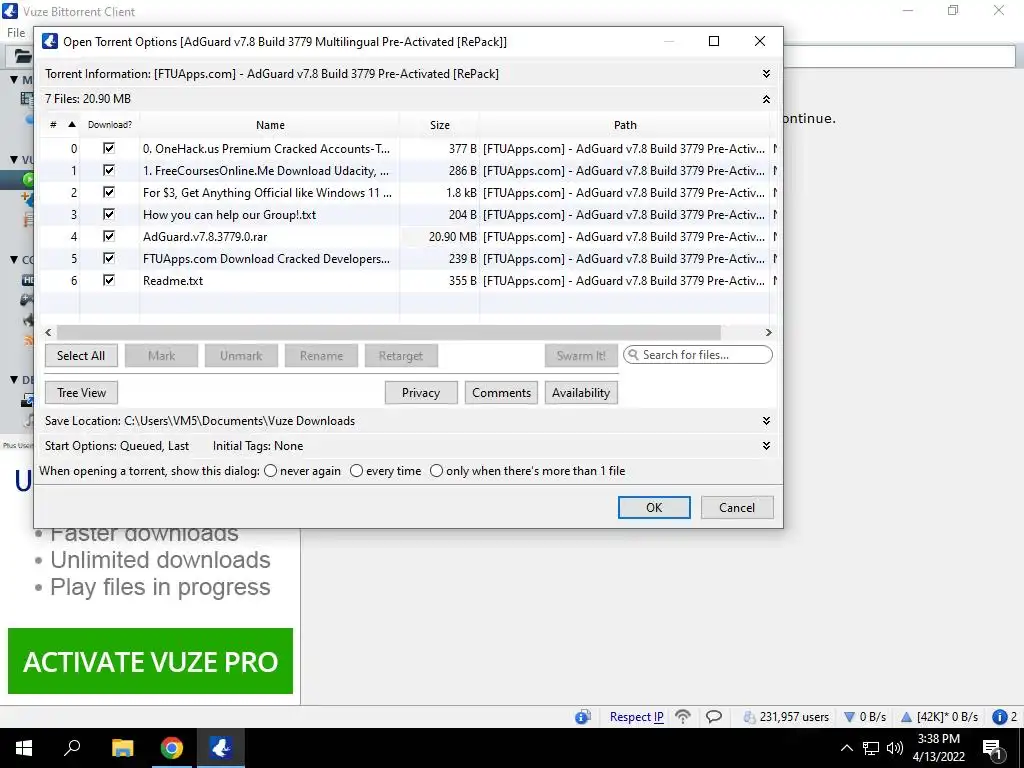The width and height of the screenshot is (1024, 768).
Task: Toggle download of AdGuard.v7.8.3779.0.rar
Action: (109, 236)
